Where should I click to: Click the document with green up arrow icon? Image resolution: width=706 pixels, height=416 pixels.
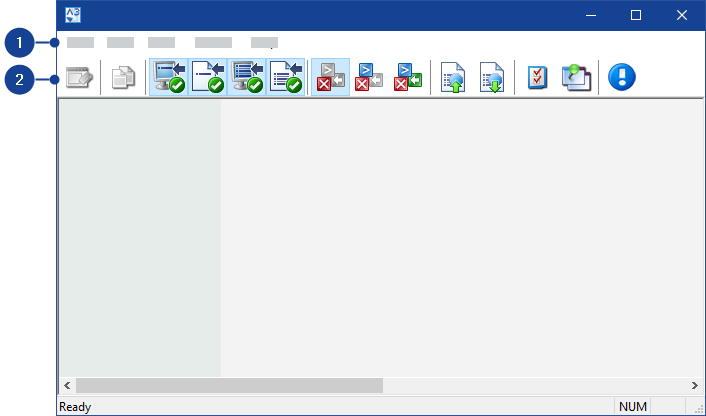(454, 78)
